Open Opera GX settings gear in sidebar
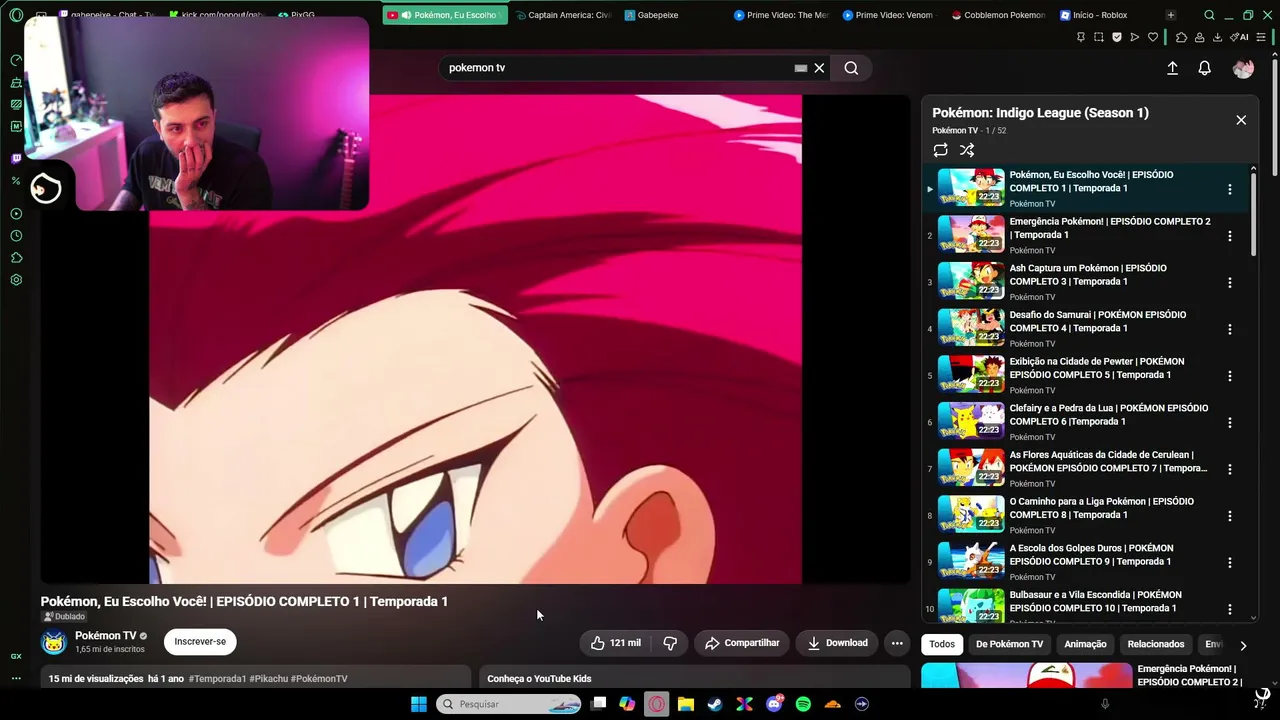The width and height of the screenshot is (1280, 720). pyautogui.click(x=16, y=280)
